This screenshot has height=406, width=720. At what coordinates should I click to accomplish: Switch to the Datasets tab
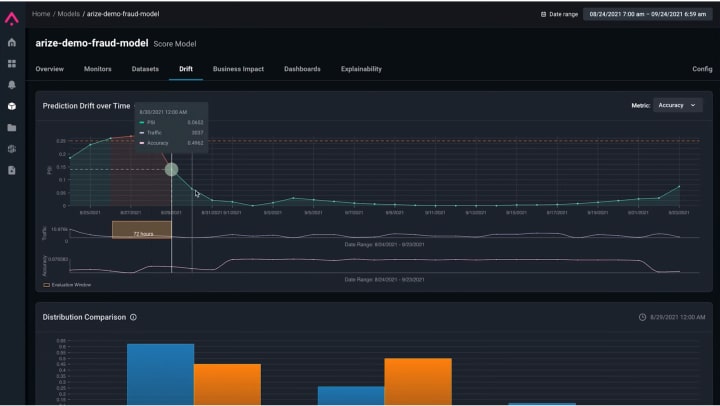point(145,69)
